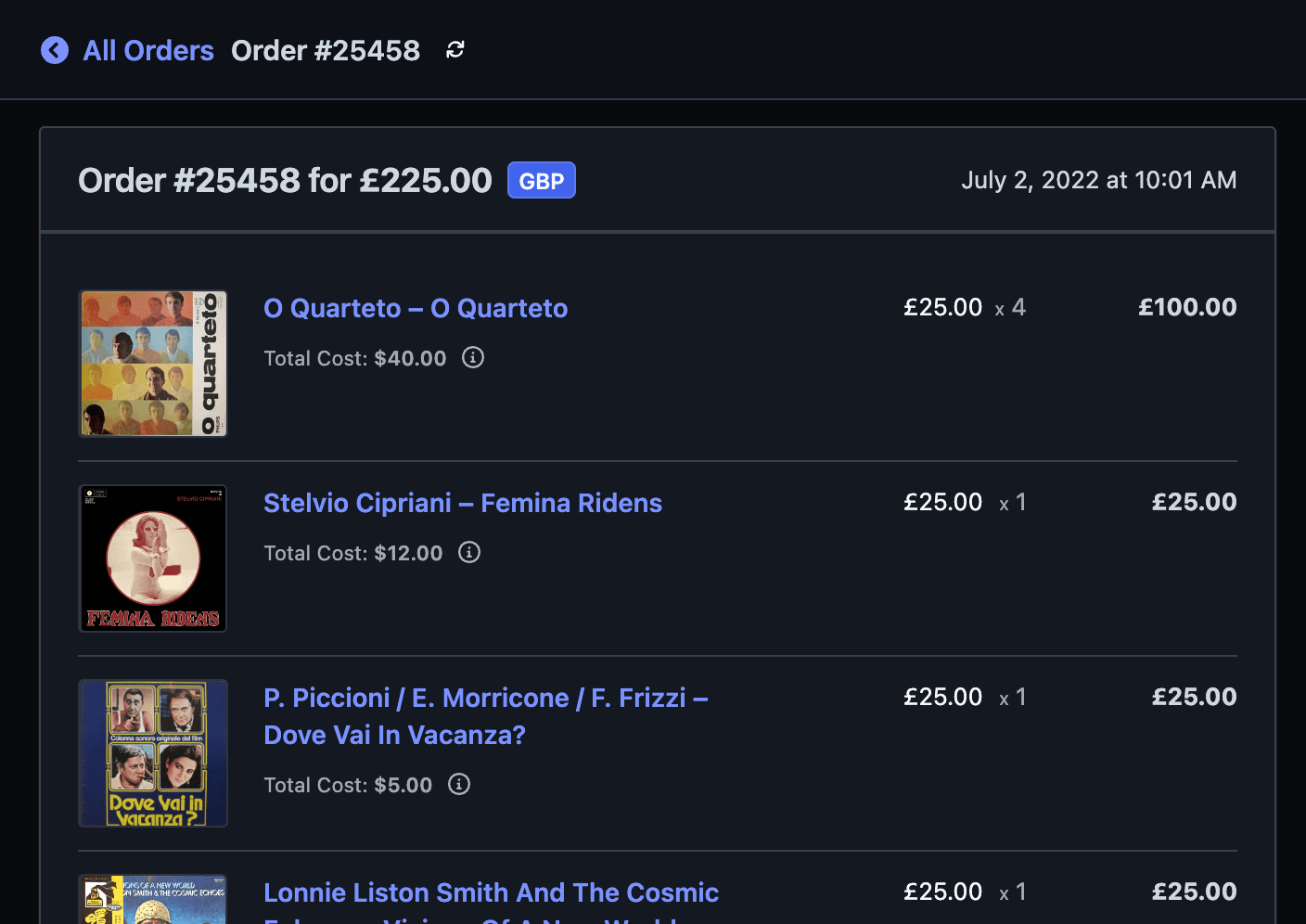Click the £100.00 line total
Screen dimensions: 1306x924
pyautogui.click(x=1187, y=307)
